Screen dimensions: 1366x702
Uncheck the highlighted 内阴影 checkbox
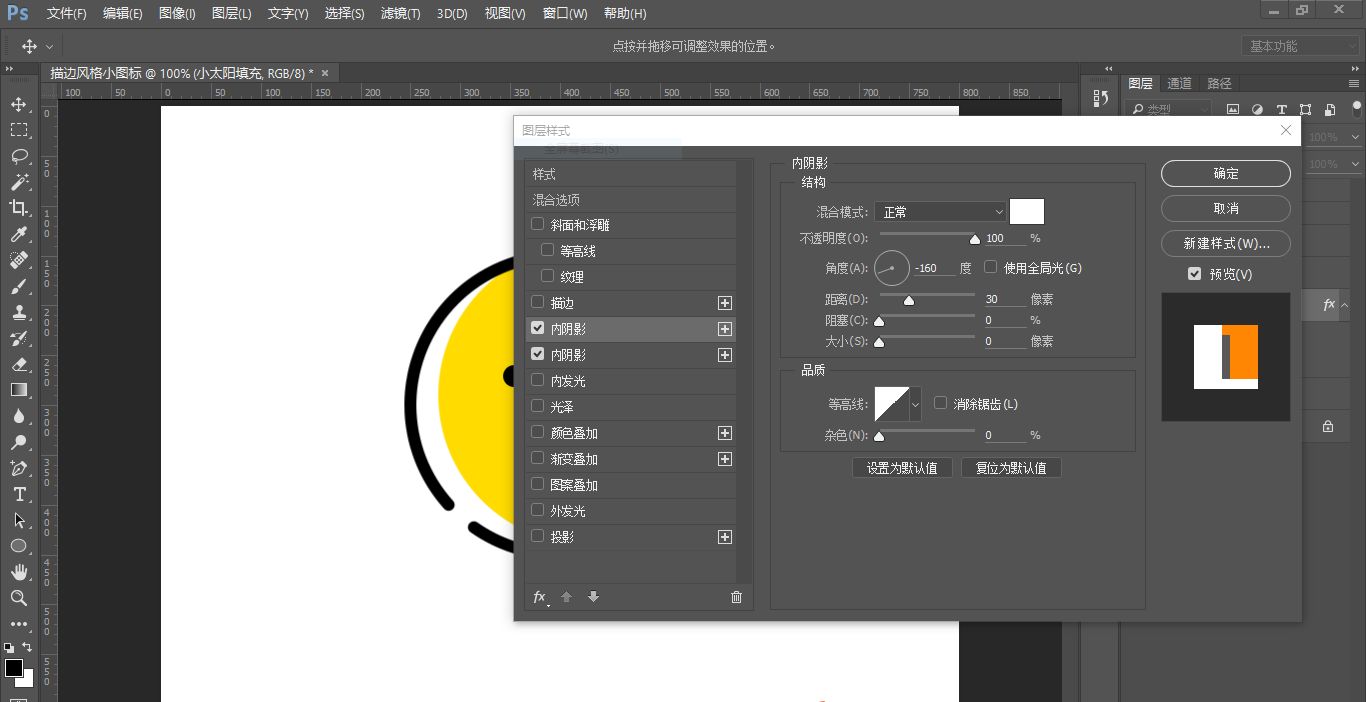pyautogui.click(x=538, y=328)
